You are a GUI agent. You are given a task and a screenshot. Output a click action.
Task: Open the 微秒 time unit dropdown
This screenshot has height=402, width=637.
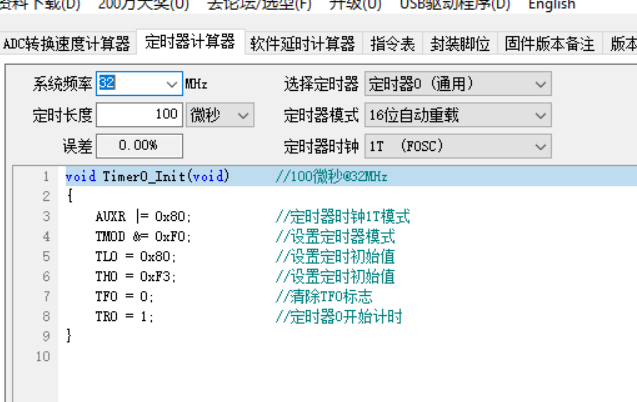tap(220, 115)
